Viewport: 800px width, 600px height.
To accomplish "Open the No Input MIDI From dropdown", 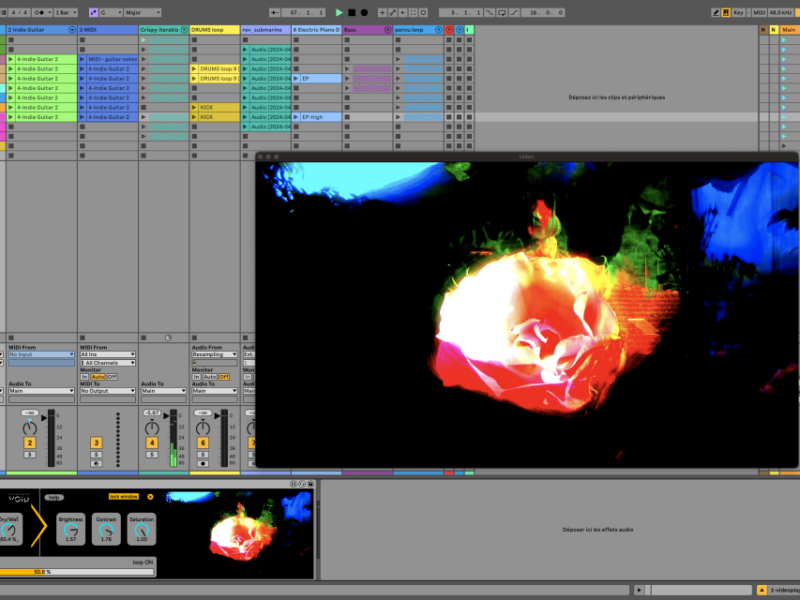I will point(41,354).
